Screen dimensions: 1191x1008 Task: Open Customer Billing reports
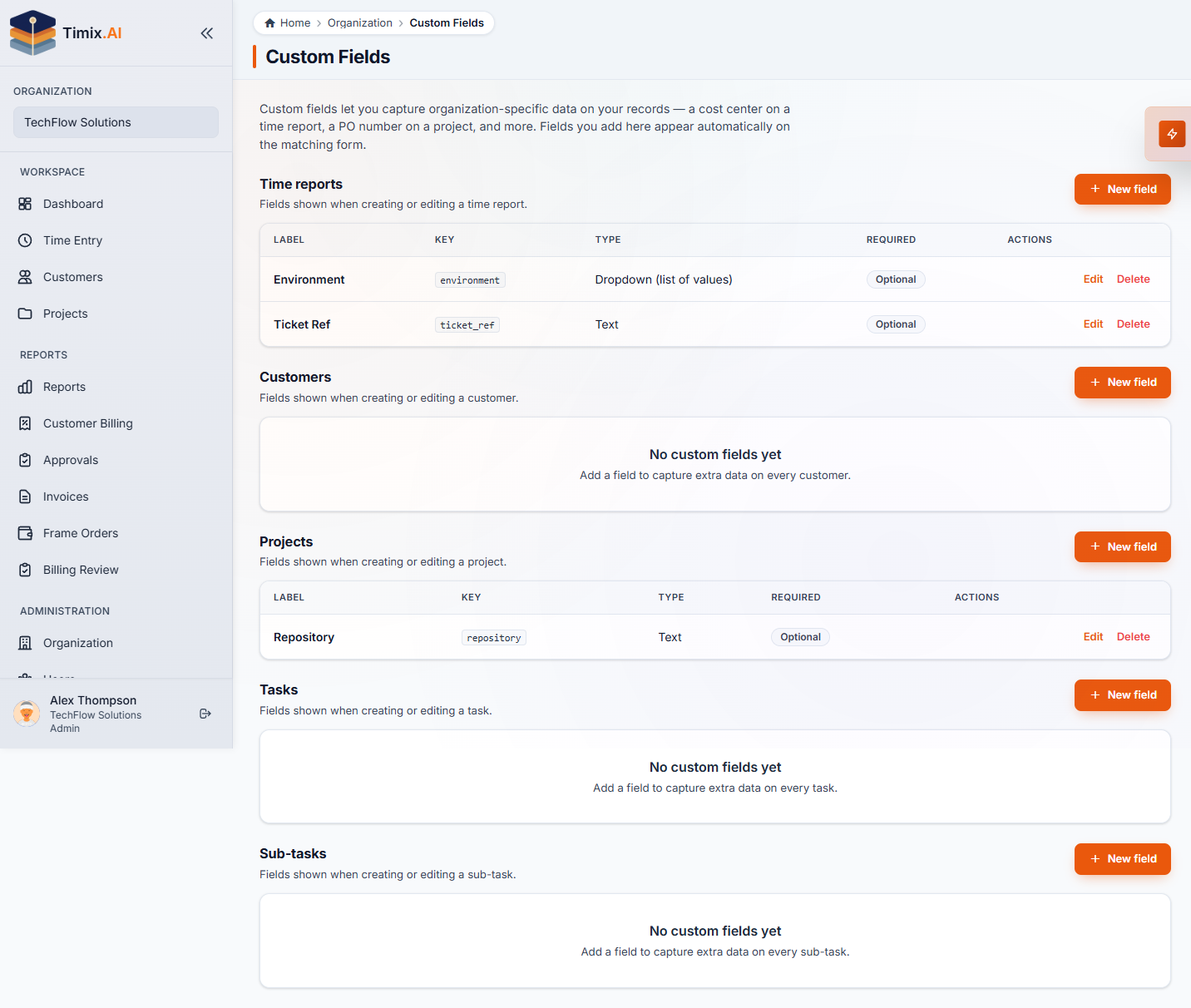tap(116, 423)
